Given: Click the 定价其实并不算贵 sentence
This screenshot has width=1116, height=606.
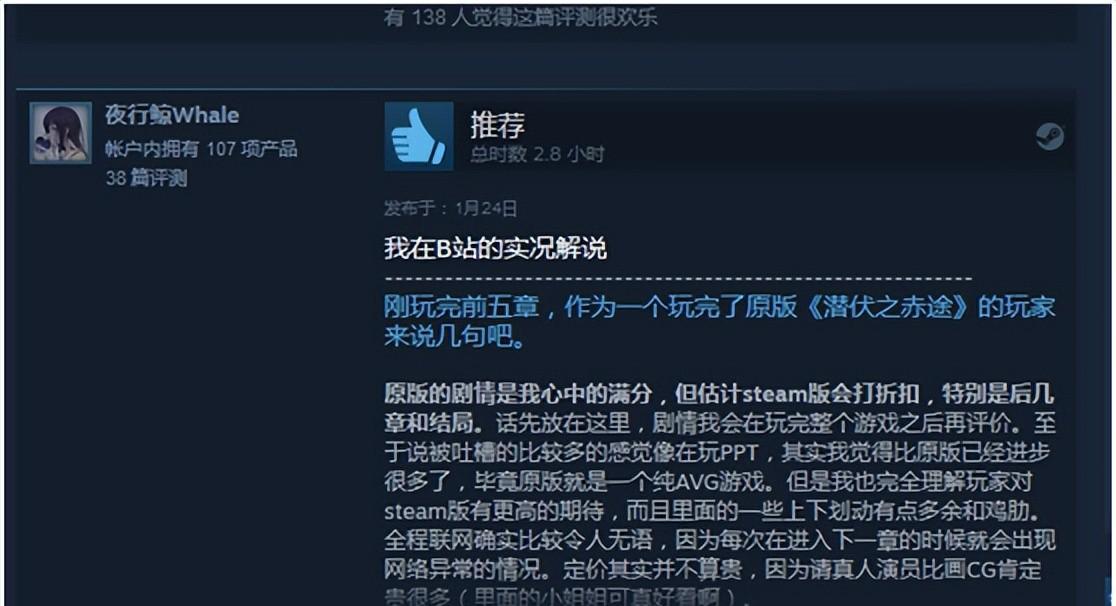Looking at the screenshot, I should (x=653, y=569).
